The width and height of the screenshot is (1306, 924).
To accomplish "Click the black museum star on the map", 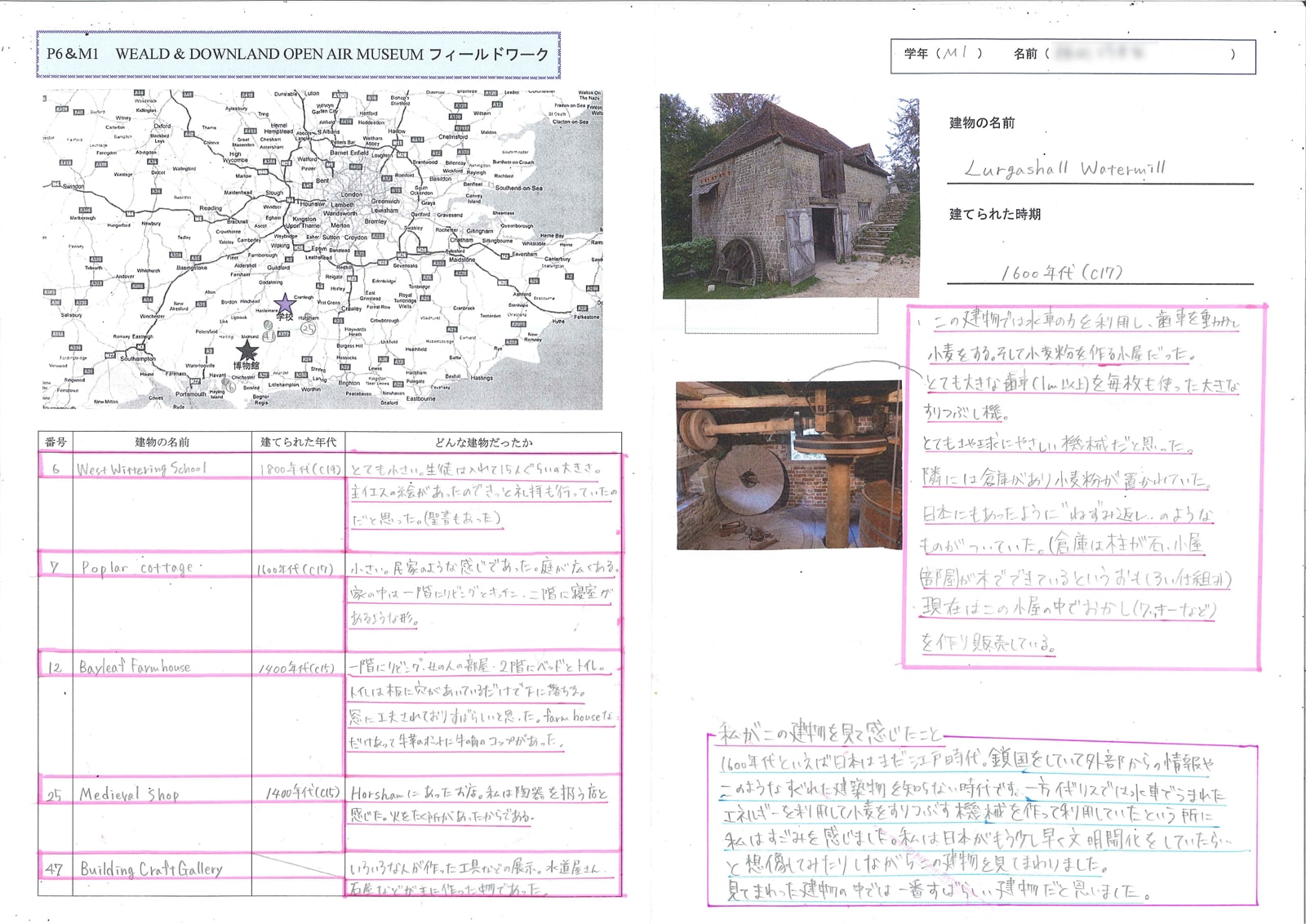I will click(x=247, y=351).
